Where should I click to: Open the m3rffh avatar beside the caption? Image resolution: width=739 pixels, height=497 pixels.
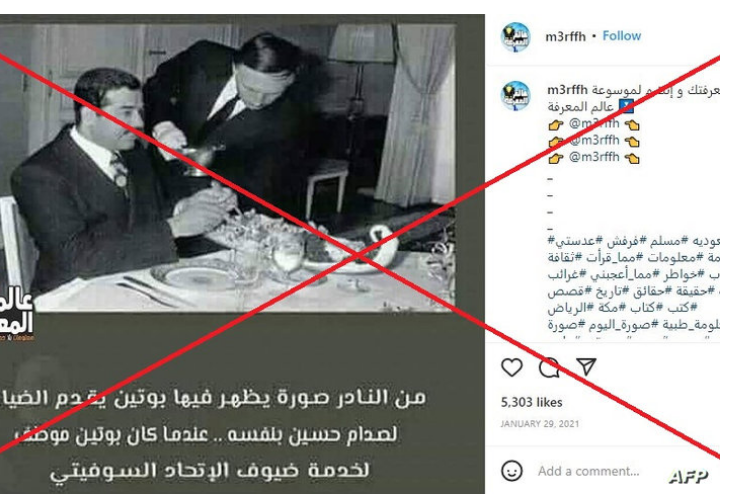click(x=516, y=96)
